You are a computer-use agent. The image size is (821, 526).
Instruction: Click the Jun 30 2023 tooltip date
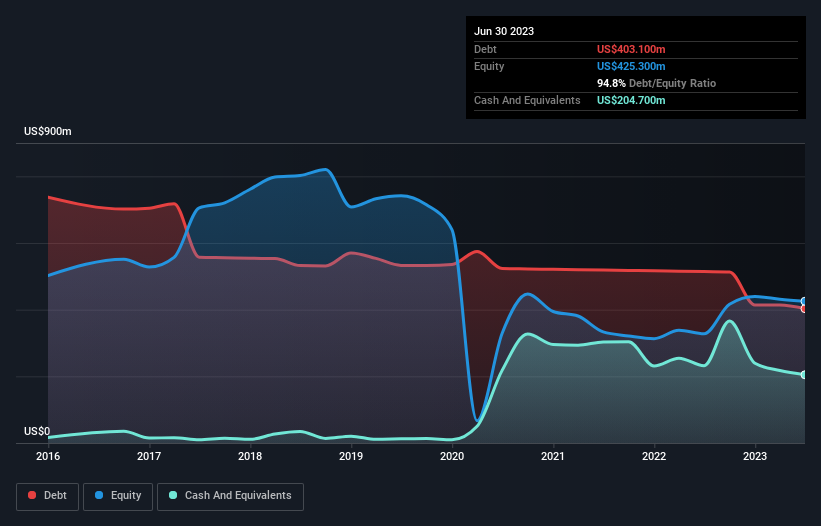tap(504, 31)
